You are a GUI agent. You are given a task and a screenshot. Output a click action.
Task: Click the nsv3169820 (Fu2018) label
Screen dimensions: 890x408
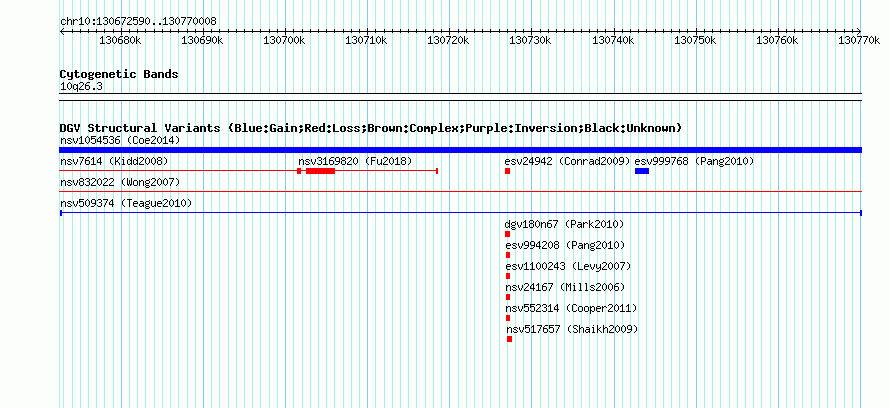(355, 162)
